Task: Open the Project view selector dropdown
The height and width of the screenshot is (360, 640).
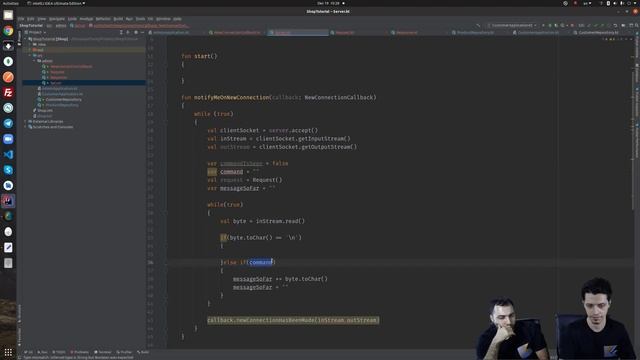Action: tap(36, 32)
